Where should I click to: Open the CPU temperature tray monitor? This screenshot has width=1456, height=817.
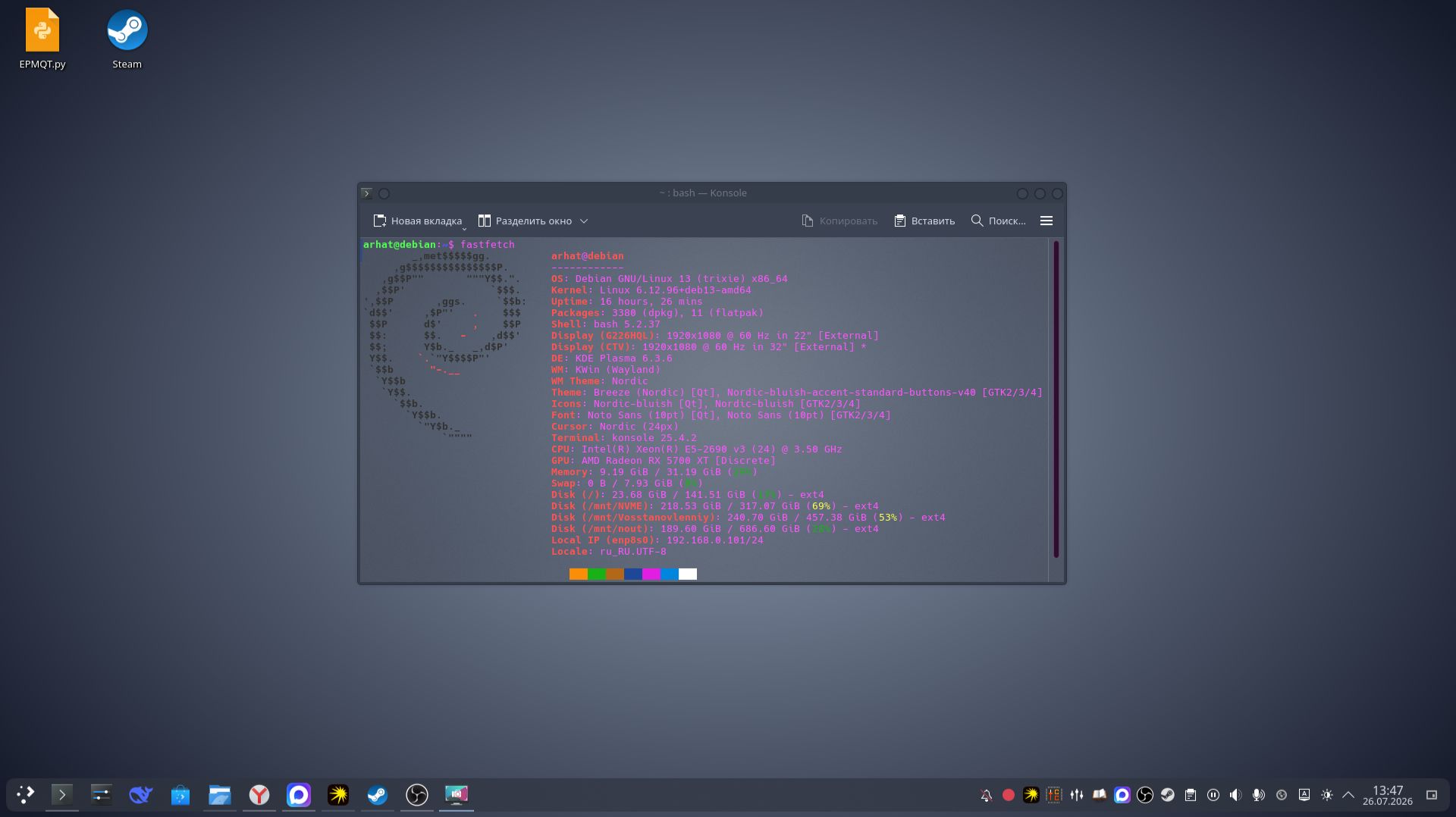click(1054, 795)
